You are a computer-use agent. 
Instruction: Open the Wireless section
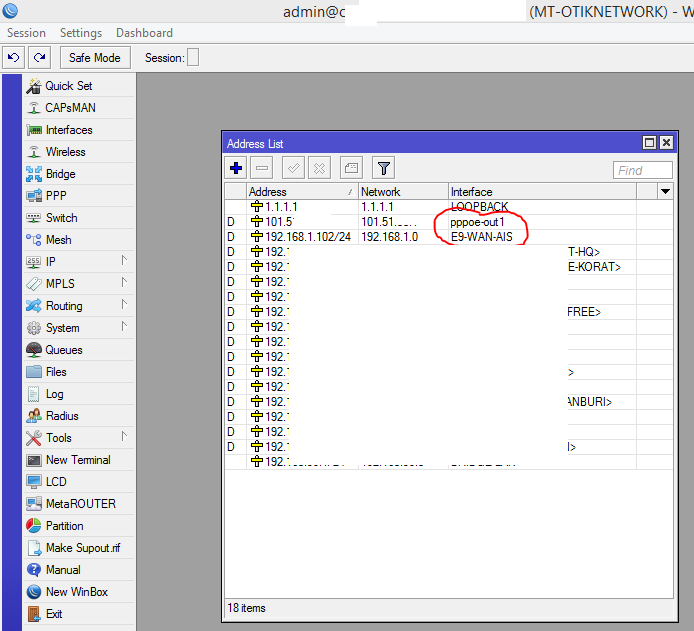pos(79,152)
